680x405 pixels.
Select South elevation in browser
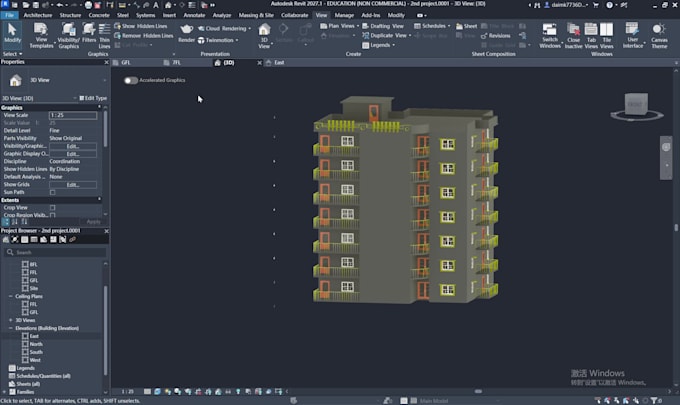[x=36, y=352]
